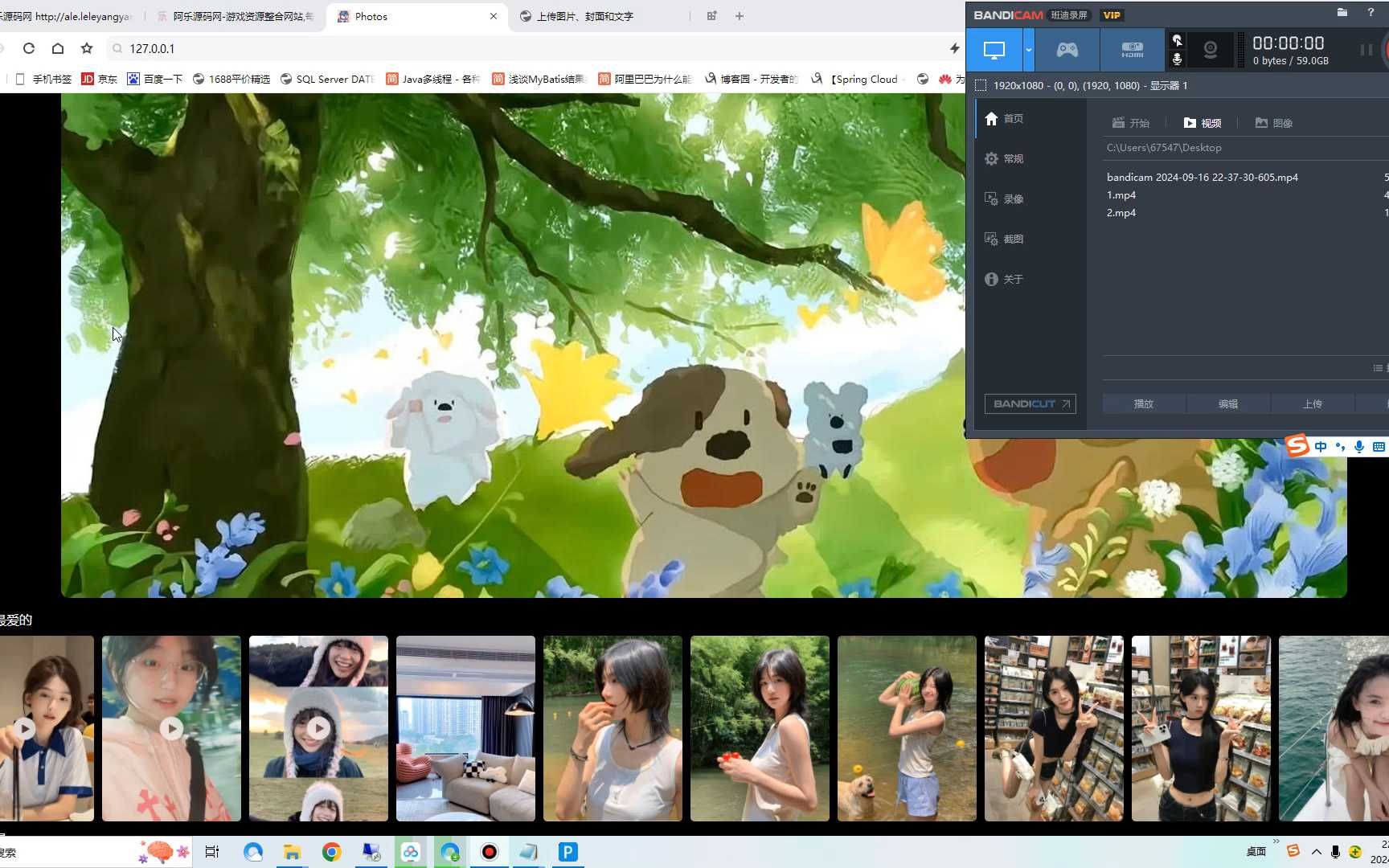Click the 播放 button in Bandicam
The image size is (1389, 868).
tap(1144, 403)
